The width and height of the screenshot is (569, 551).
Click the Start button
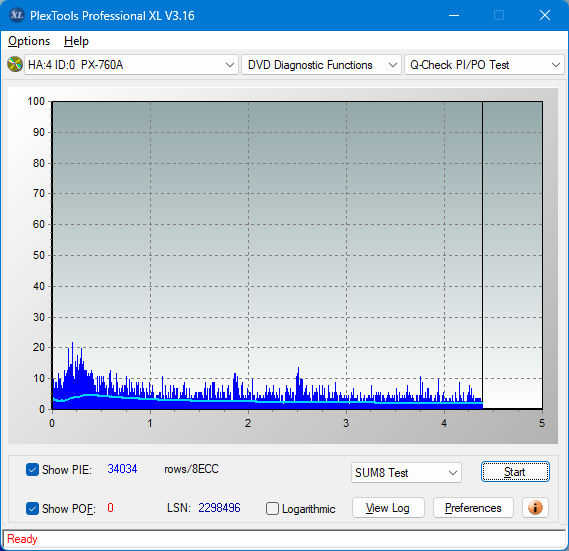click(x=515, y=472)
